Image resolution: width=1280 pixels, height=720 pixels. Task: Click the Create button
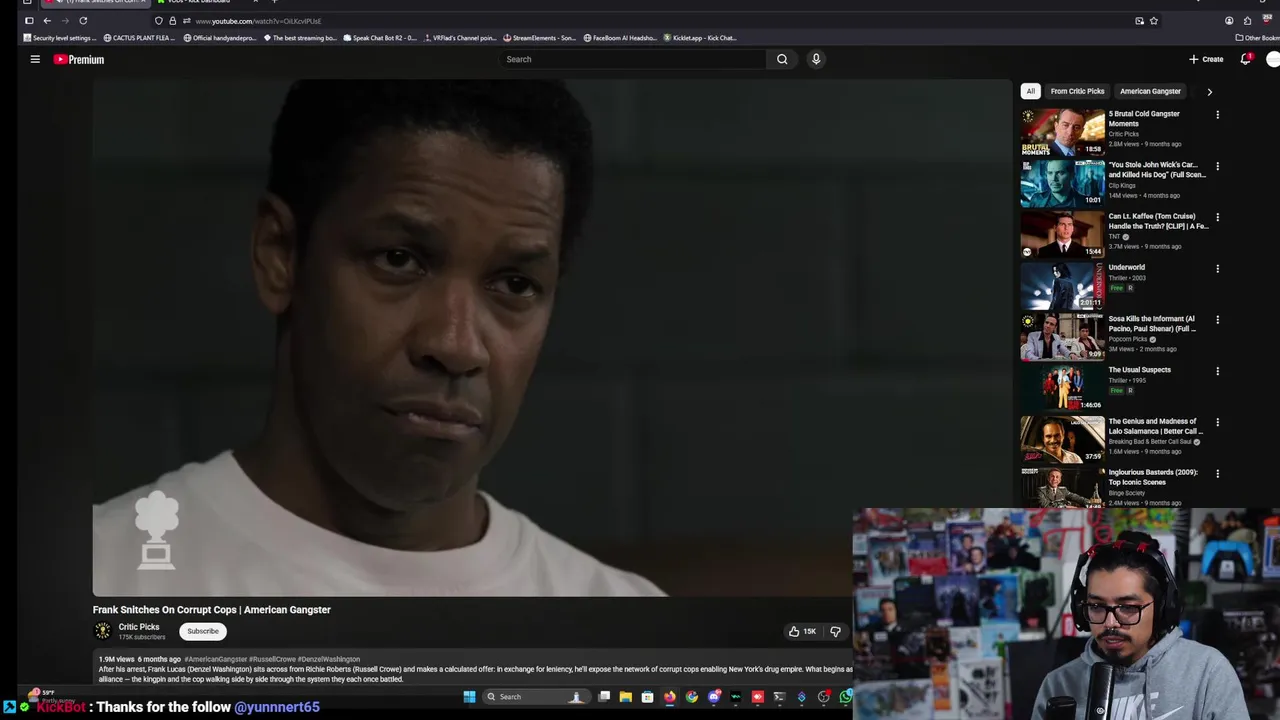pos(1206,59)
